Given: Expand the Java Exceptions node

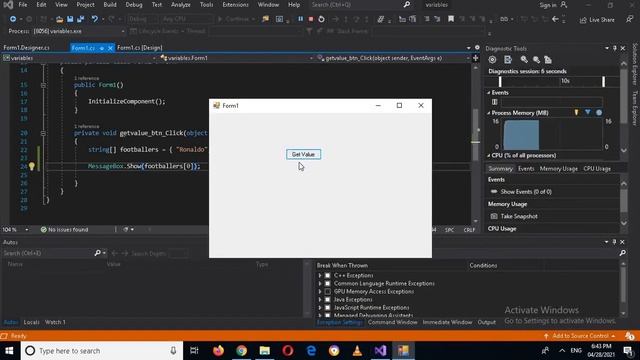Looking at the screenshot, I should click(320, 300).
